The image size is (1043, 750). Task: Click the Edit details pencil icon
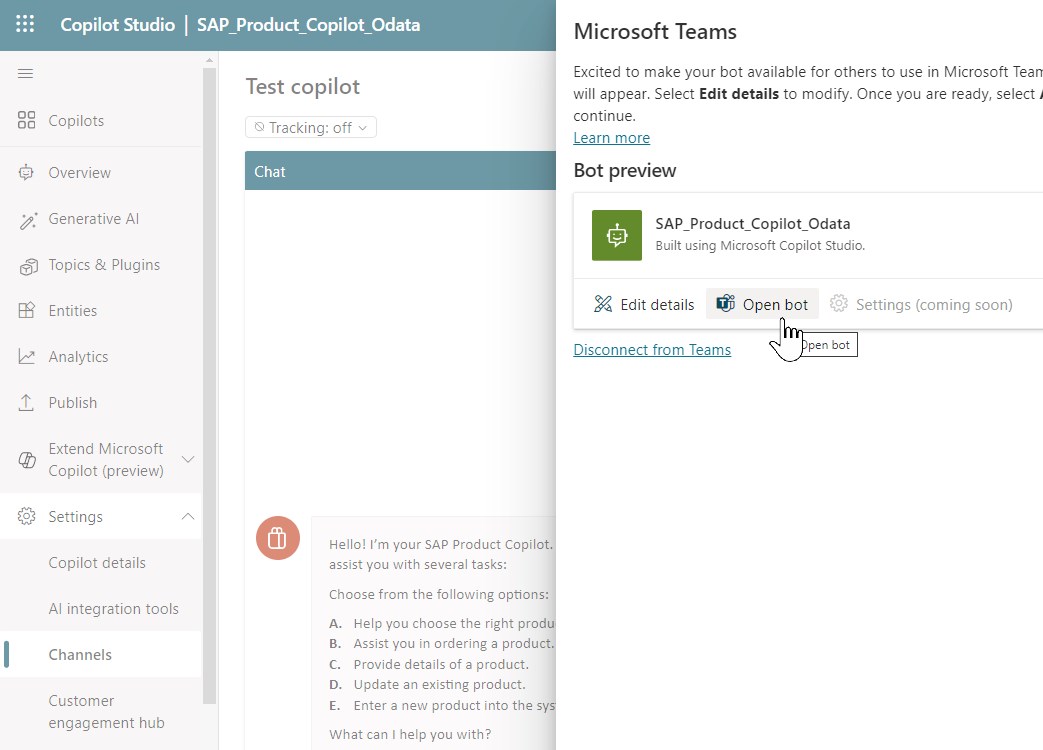603,304
